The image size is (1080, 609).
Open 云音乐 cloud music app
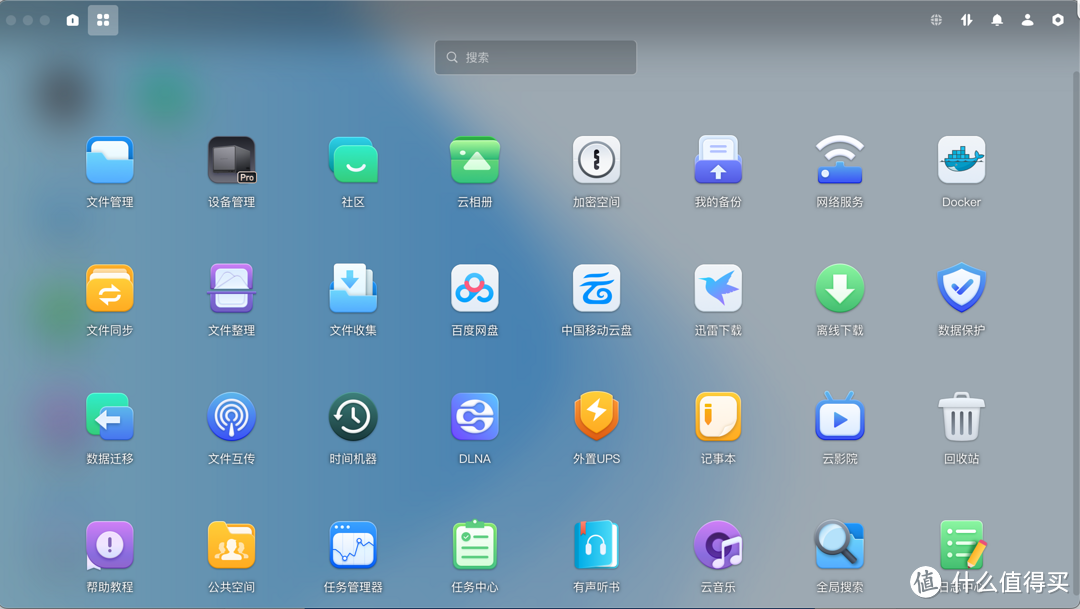pos(718,546)
